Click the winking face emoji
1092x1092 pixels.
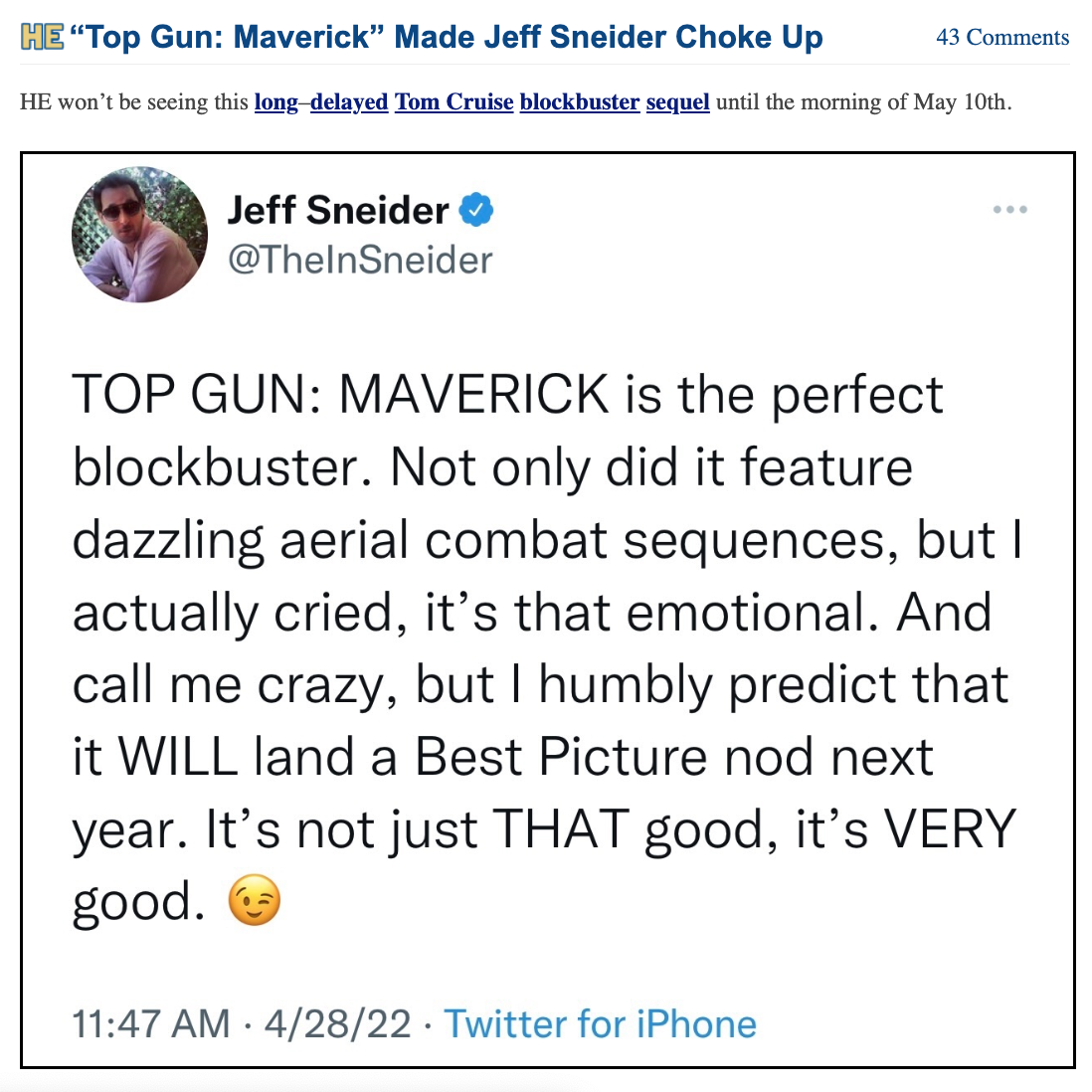[255, 901]
